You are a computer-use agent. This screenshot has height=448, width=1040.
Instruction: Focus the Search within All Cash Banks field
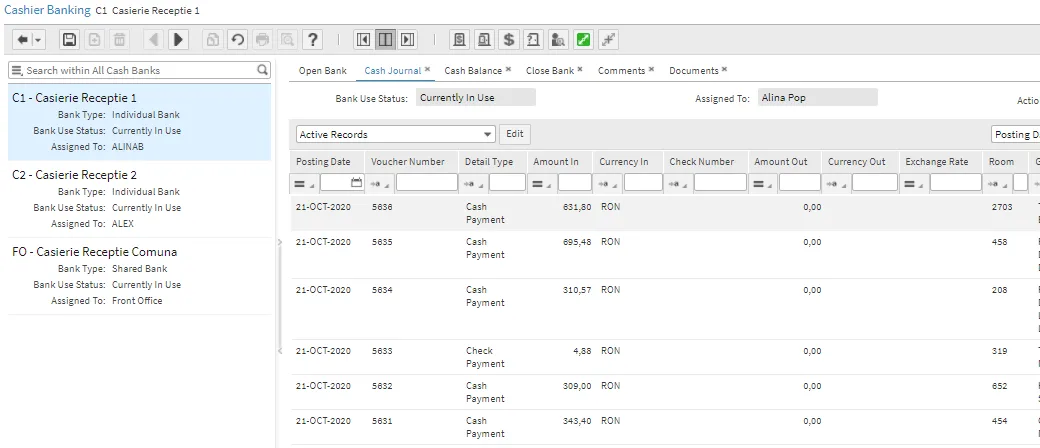coord(140,70)
